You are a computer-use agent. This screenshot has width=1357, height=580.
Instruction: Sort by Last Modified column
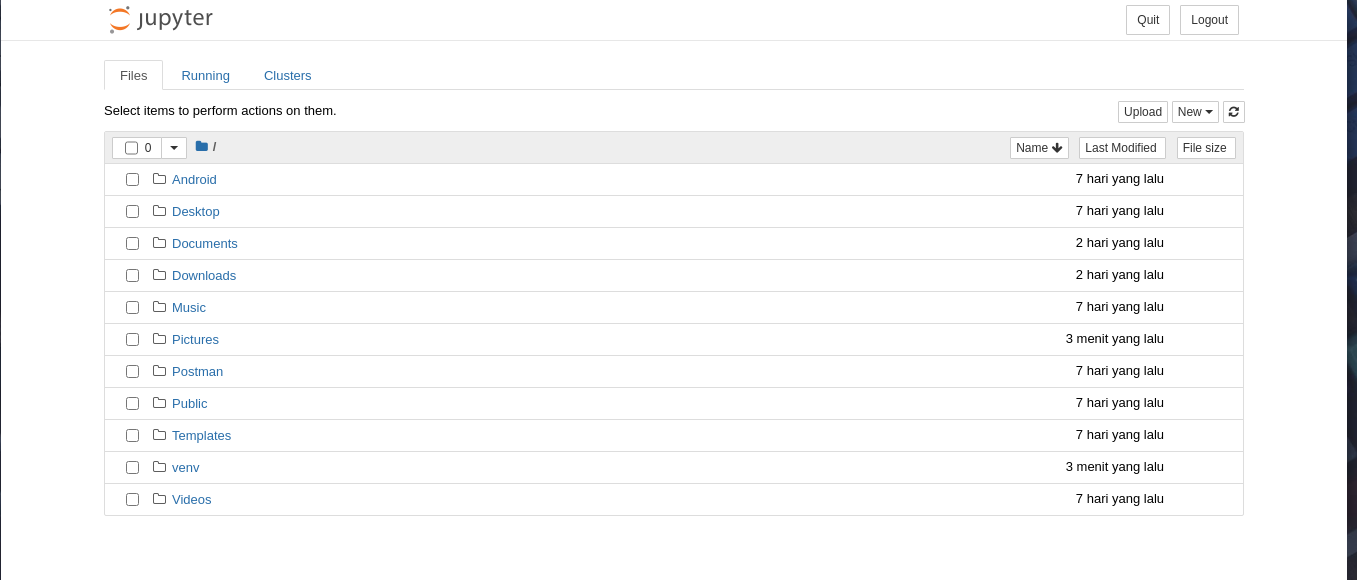pyautogui.click(x=1122, y=148)
